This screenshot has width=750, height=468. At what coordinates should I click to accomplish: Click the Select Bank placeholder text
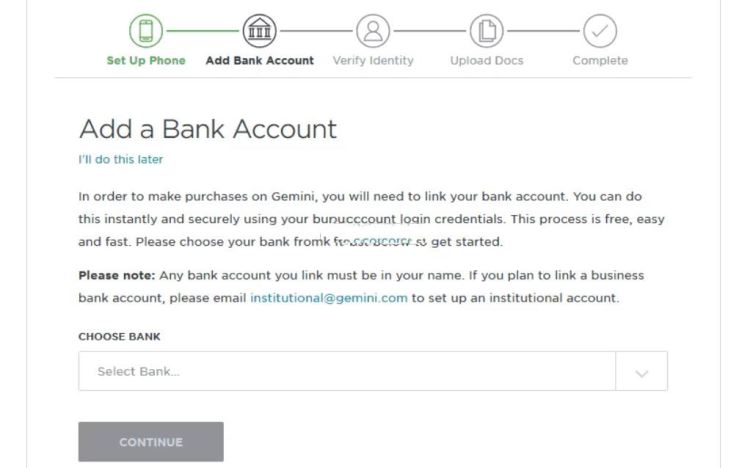coord(138,372)
